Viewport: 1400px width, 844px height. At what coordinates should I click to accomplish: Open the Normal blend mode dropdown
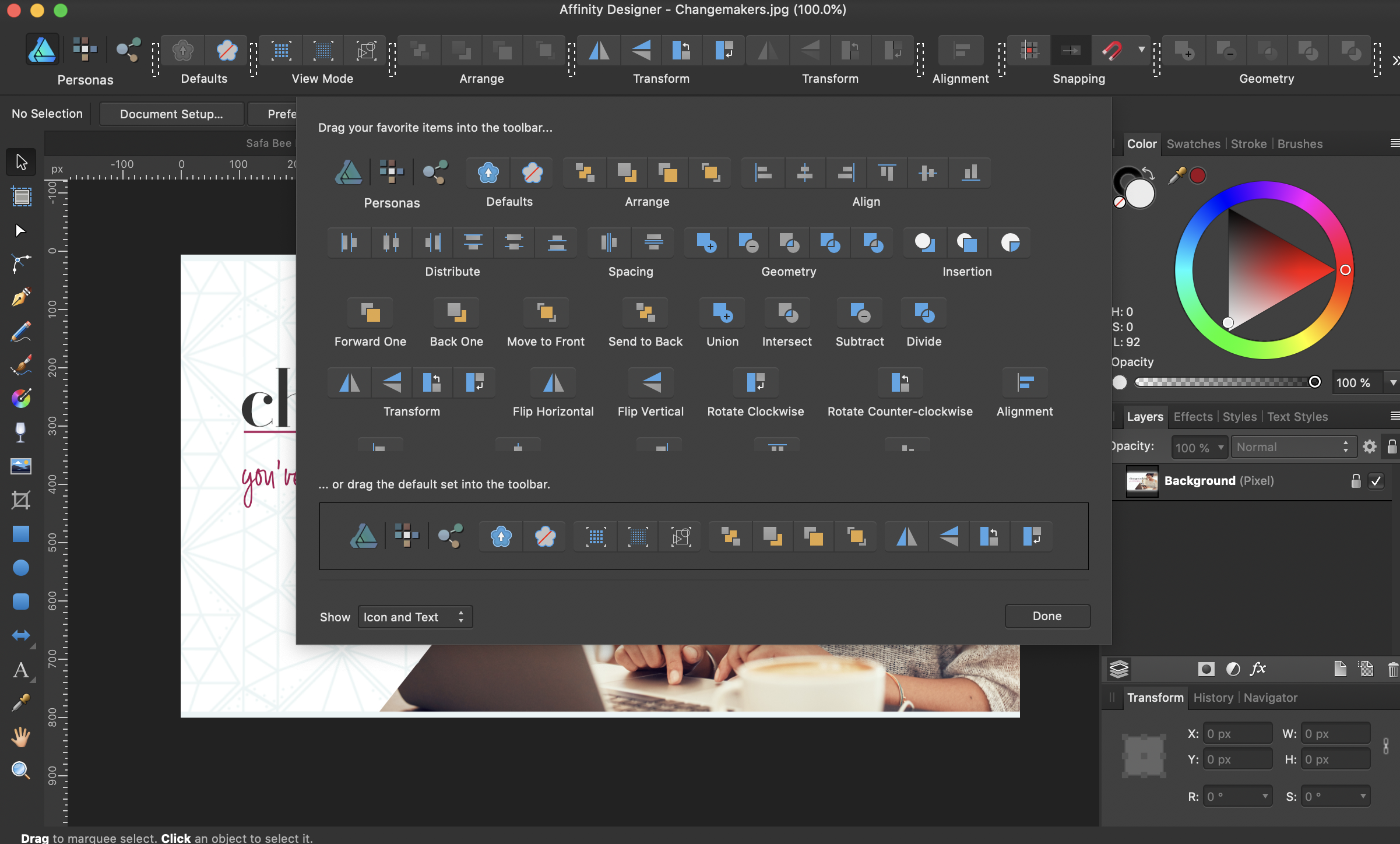click(1292, 447)
